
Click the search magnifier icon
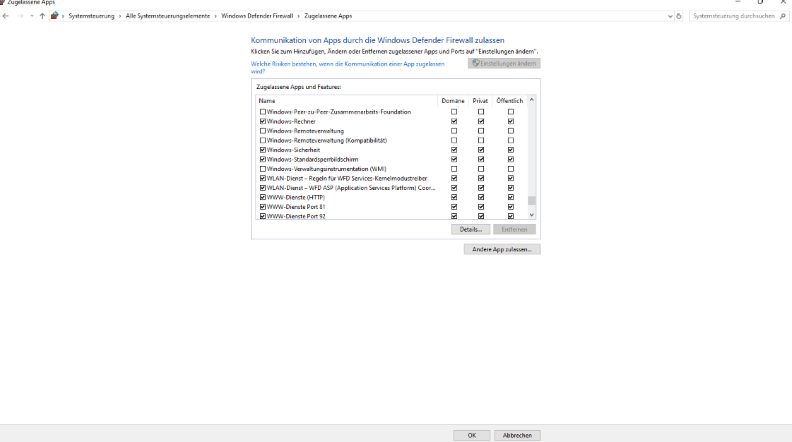point(783,16)
